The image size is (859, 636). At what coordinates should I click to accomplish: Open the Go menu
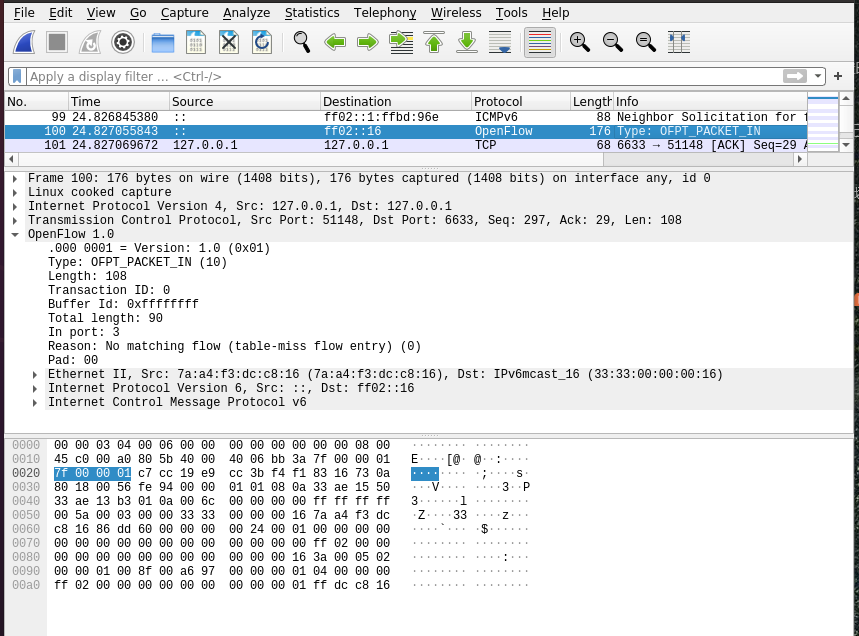click(x=138, y=13)
